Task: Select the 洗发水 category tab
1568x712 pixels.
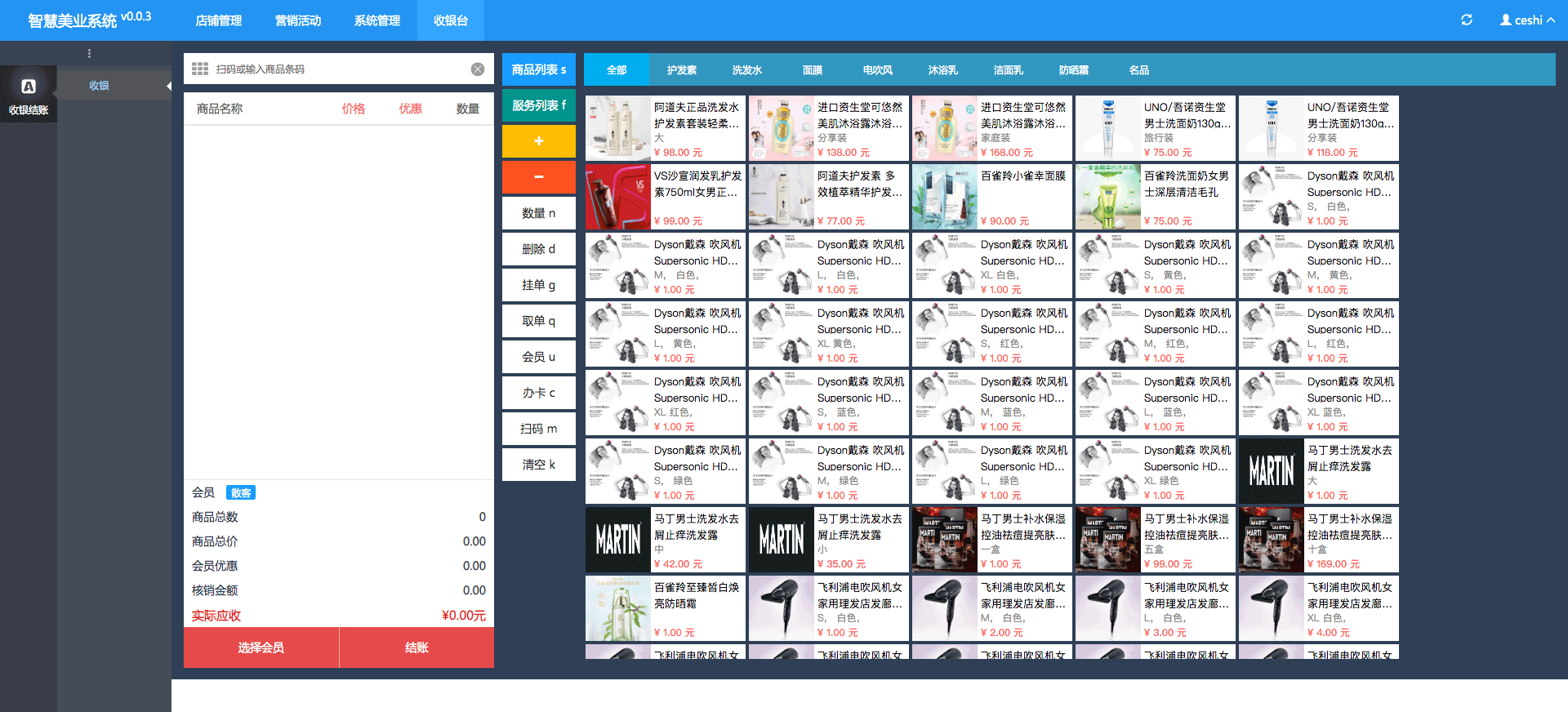Action: click(x=747, y=70)
